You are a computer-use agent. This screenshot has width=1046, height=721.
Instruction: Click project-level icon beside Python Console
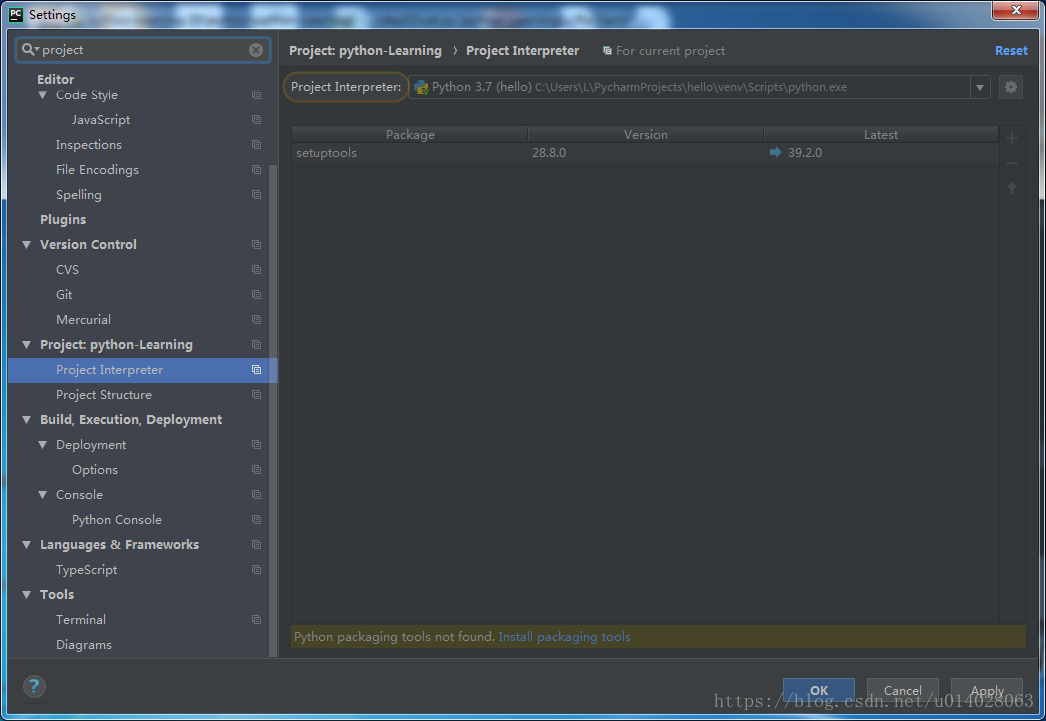click(x=256, y=520)
